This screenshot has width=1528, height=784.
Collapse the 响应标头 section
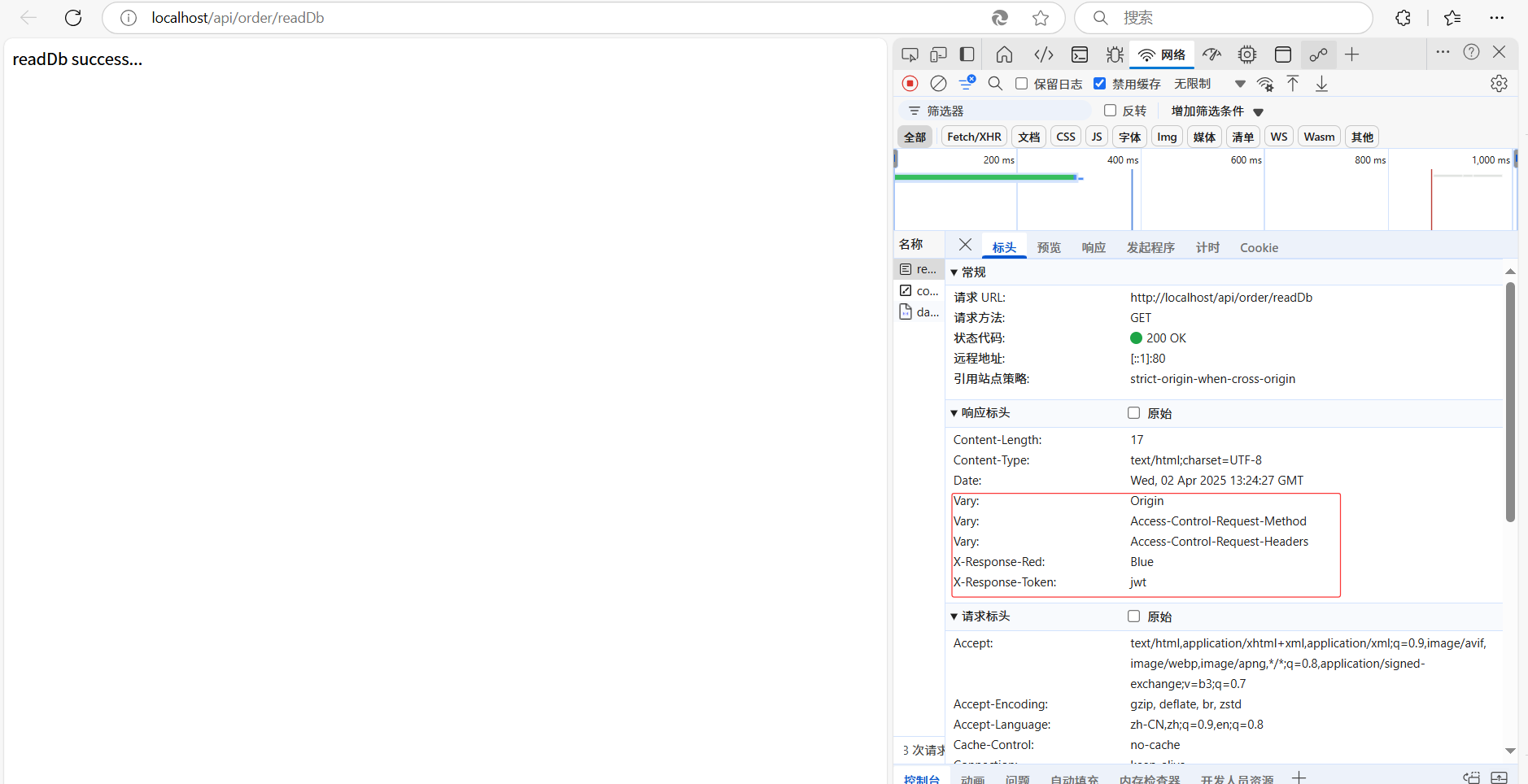tap(954, 413)
